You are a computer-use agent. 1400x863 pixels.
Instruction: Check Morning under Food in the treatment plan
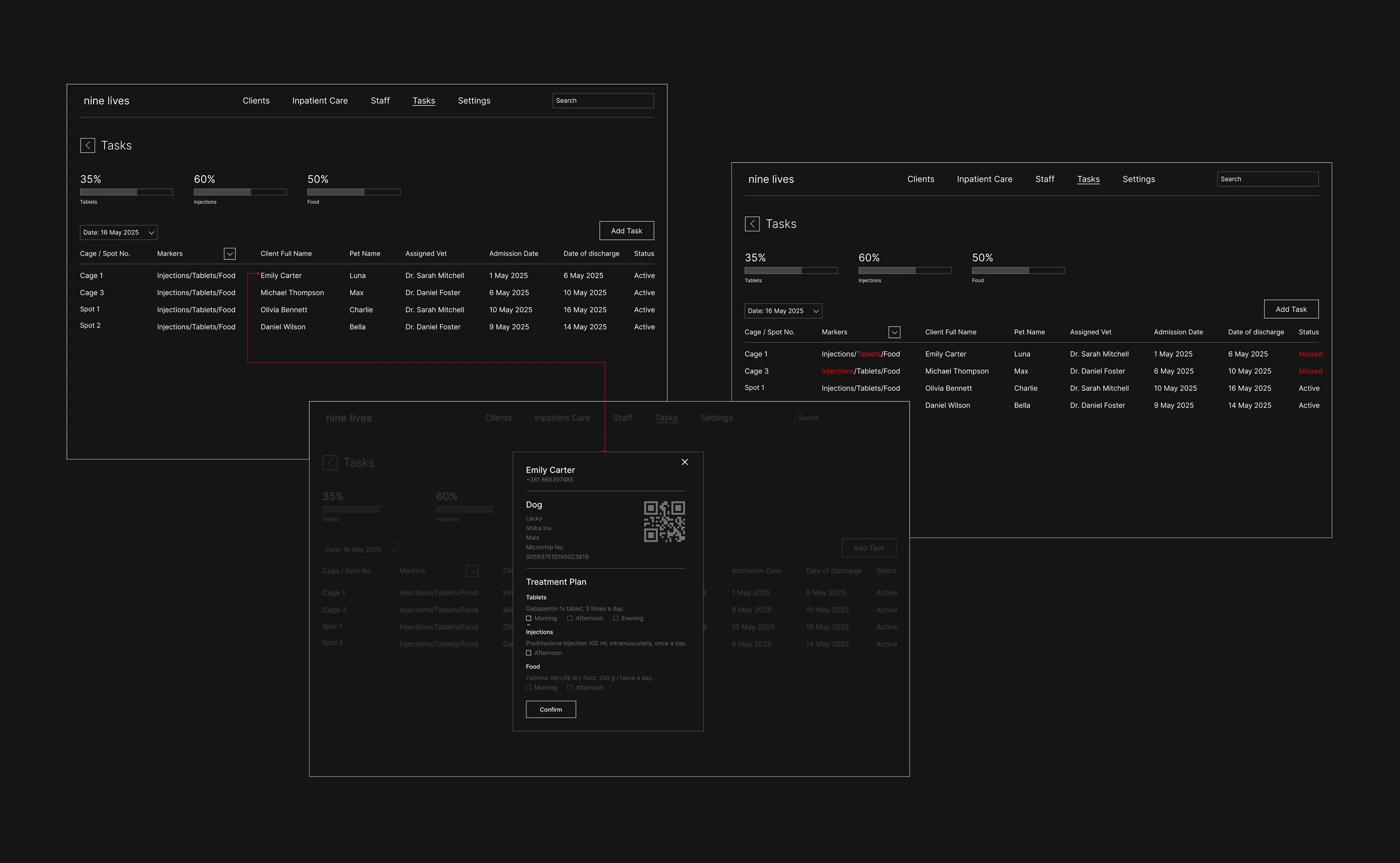pyautogui.click(x=529, y=688)
